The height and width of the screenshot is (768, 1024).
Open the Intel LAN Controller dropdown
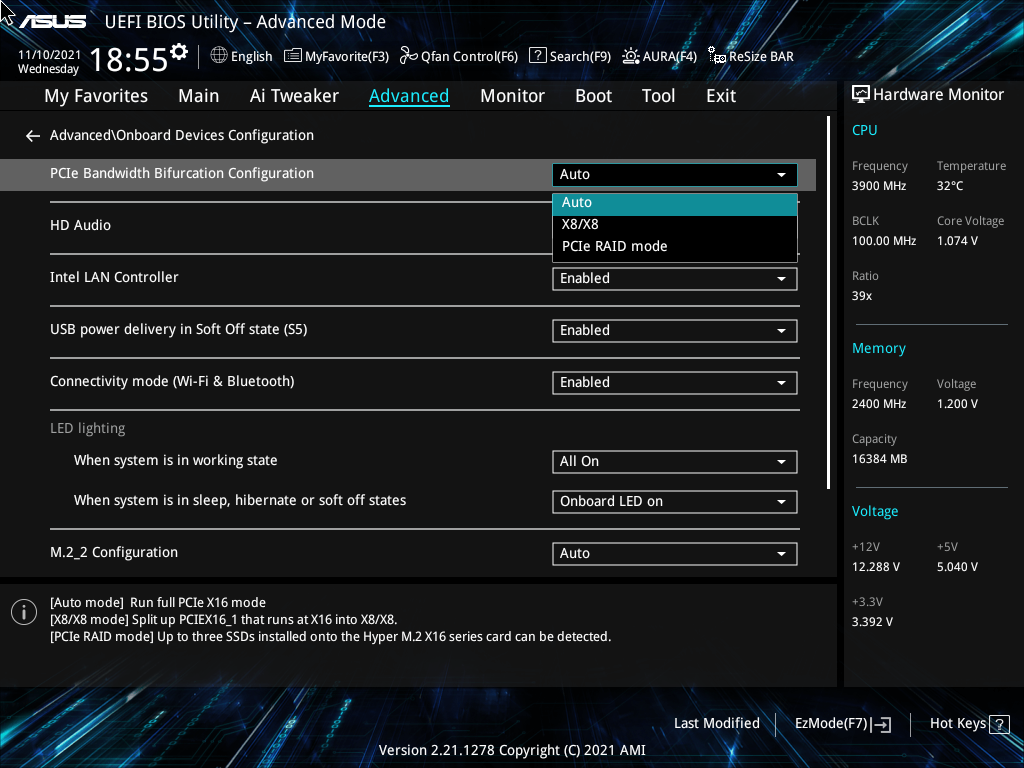click(x=675, y=278)
